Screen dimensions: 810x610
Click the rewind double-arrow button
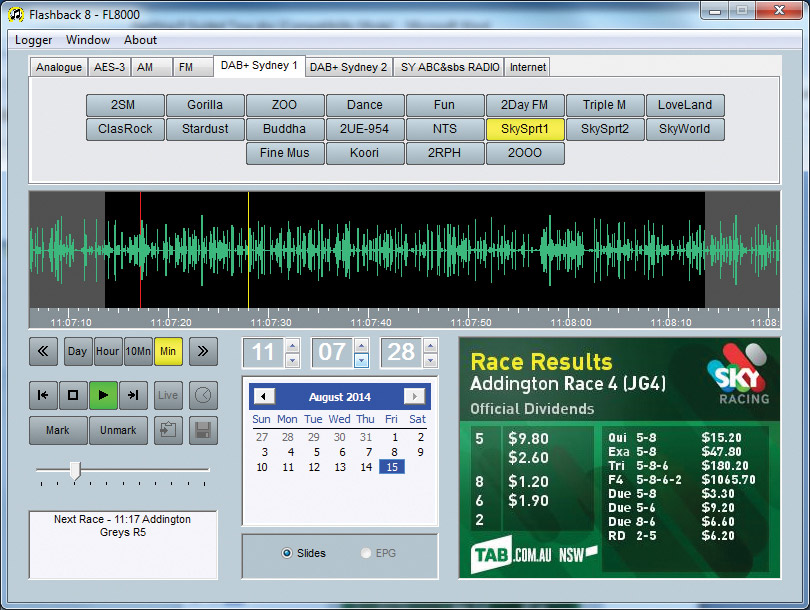(x=43, y=351)
